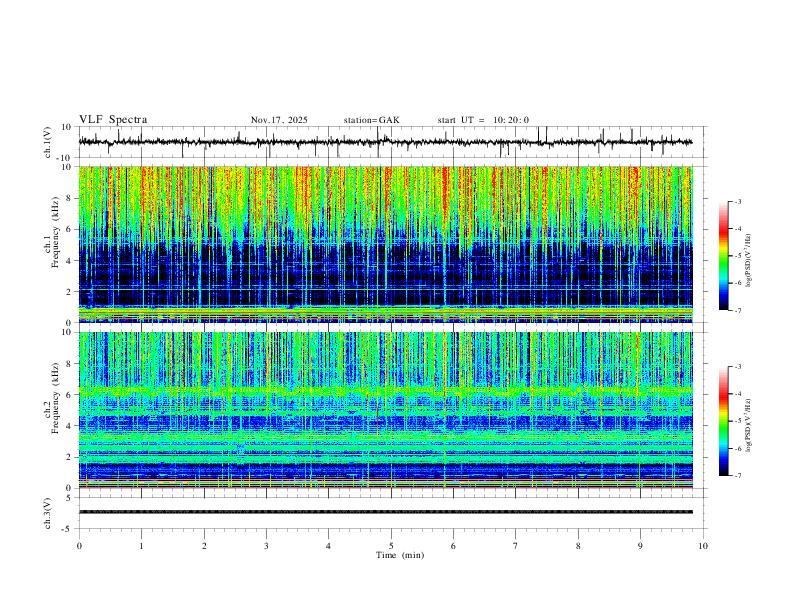Click the ch.1 voltage waveform trace
Screen dimensions: 792x612
(385, 142)
